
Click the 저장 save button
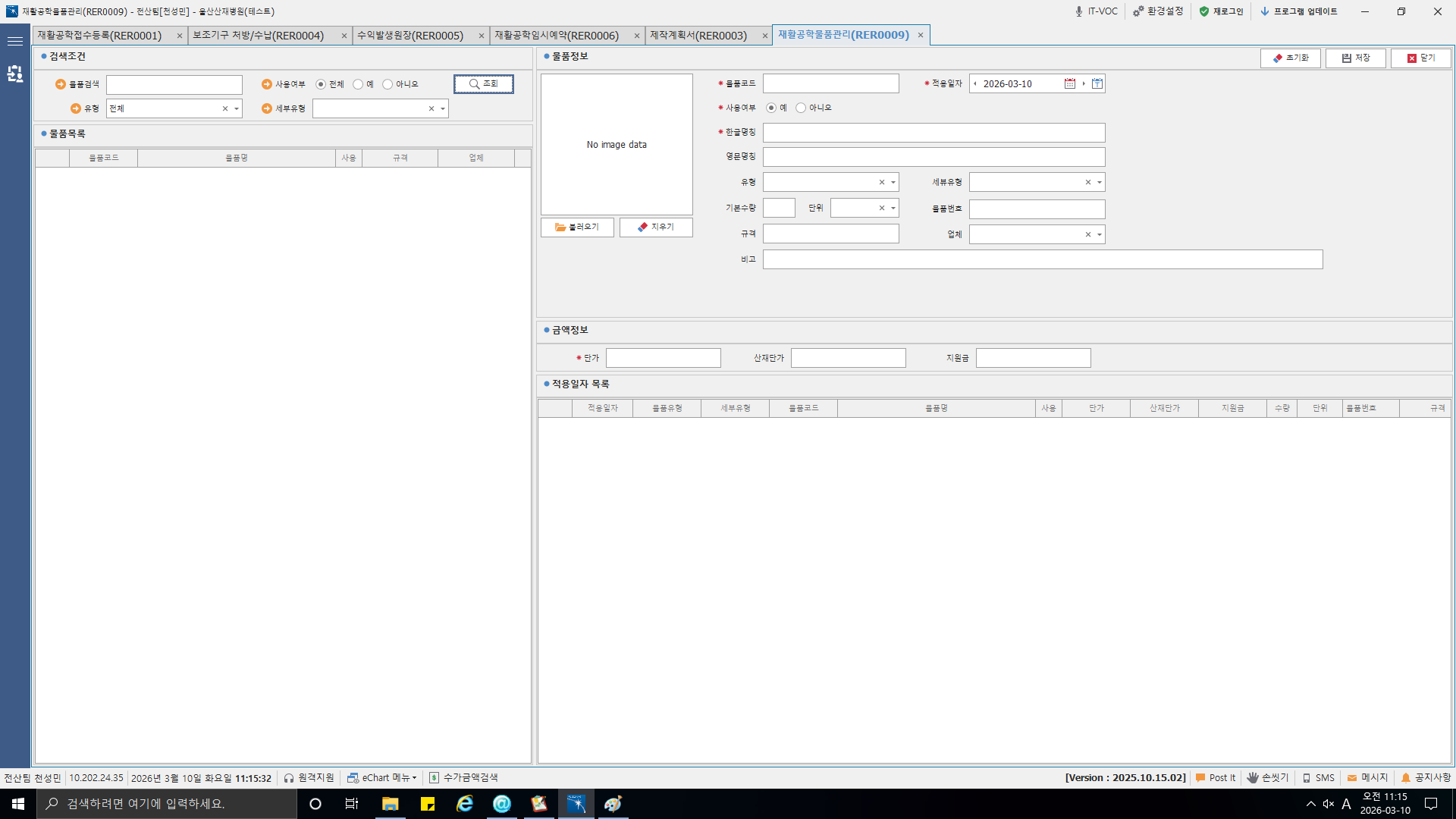coord(1356,58)
